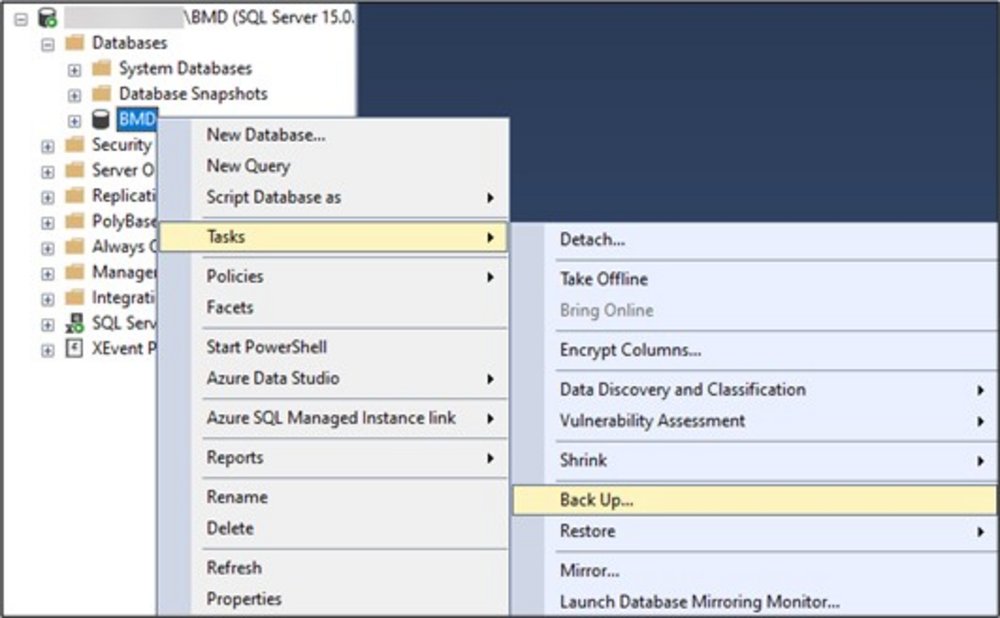Click Detach... in the Tasks submenu
Screen dimensions: 1000x618
point(592,240)
